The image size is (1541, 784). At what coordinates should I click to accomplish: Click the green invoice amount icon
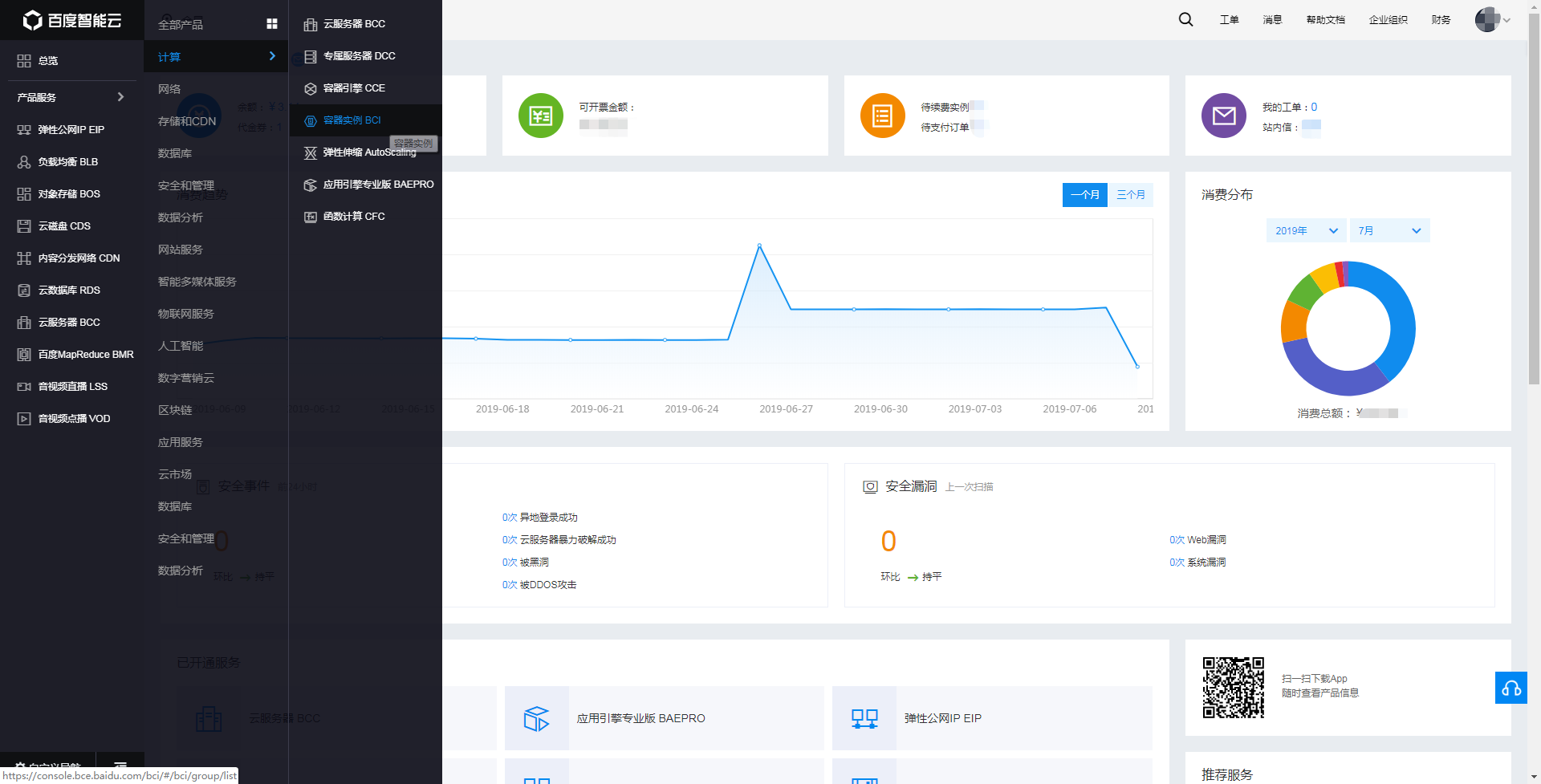click(541, 116)
